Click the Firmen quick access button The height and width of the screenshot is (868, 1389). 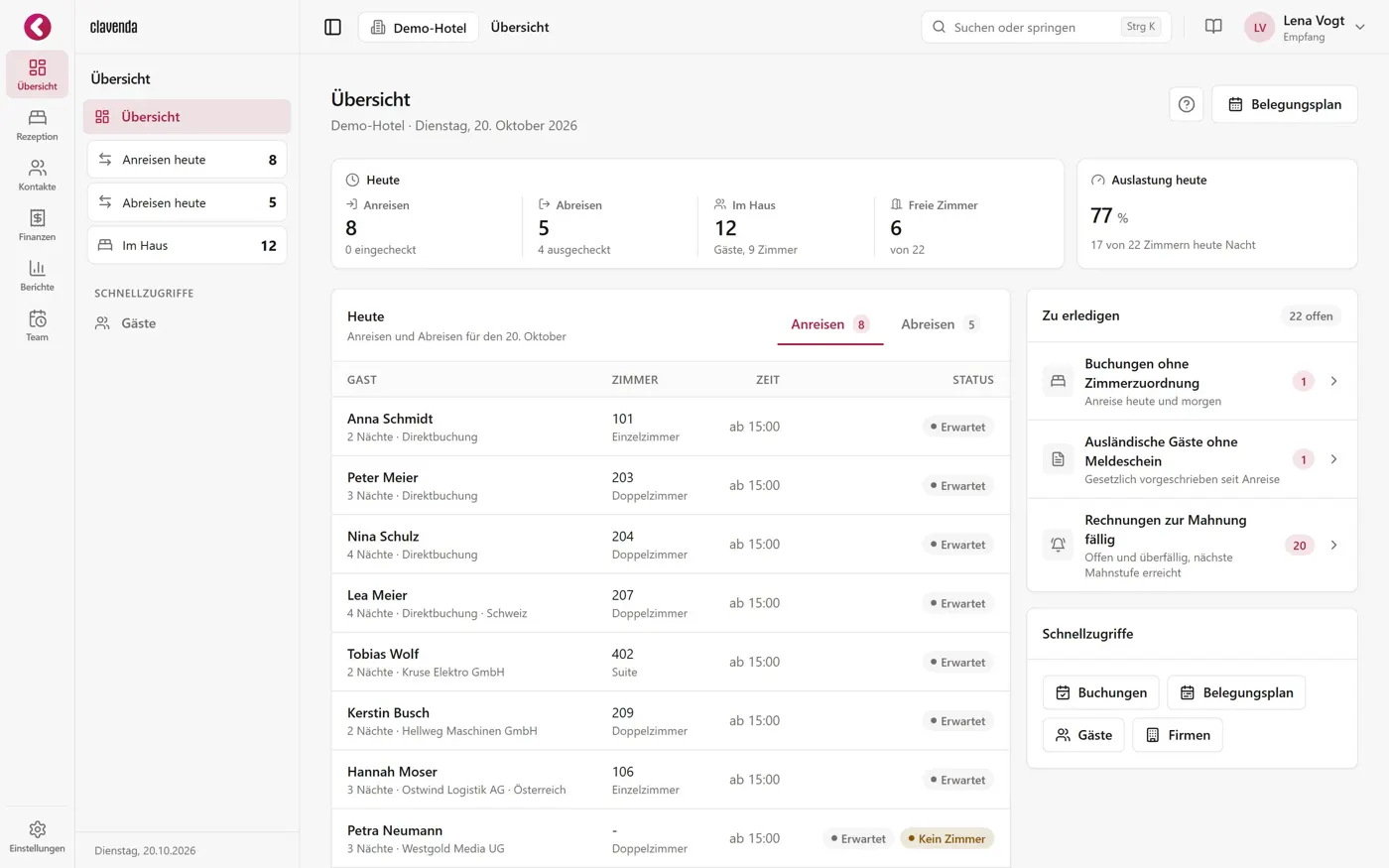coord(1178,735)
